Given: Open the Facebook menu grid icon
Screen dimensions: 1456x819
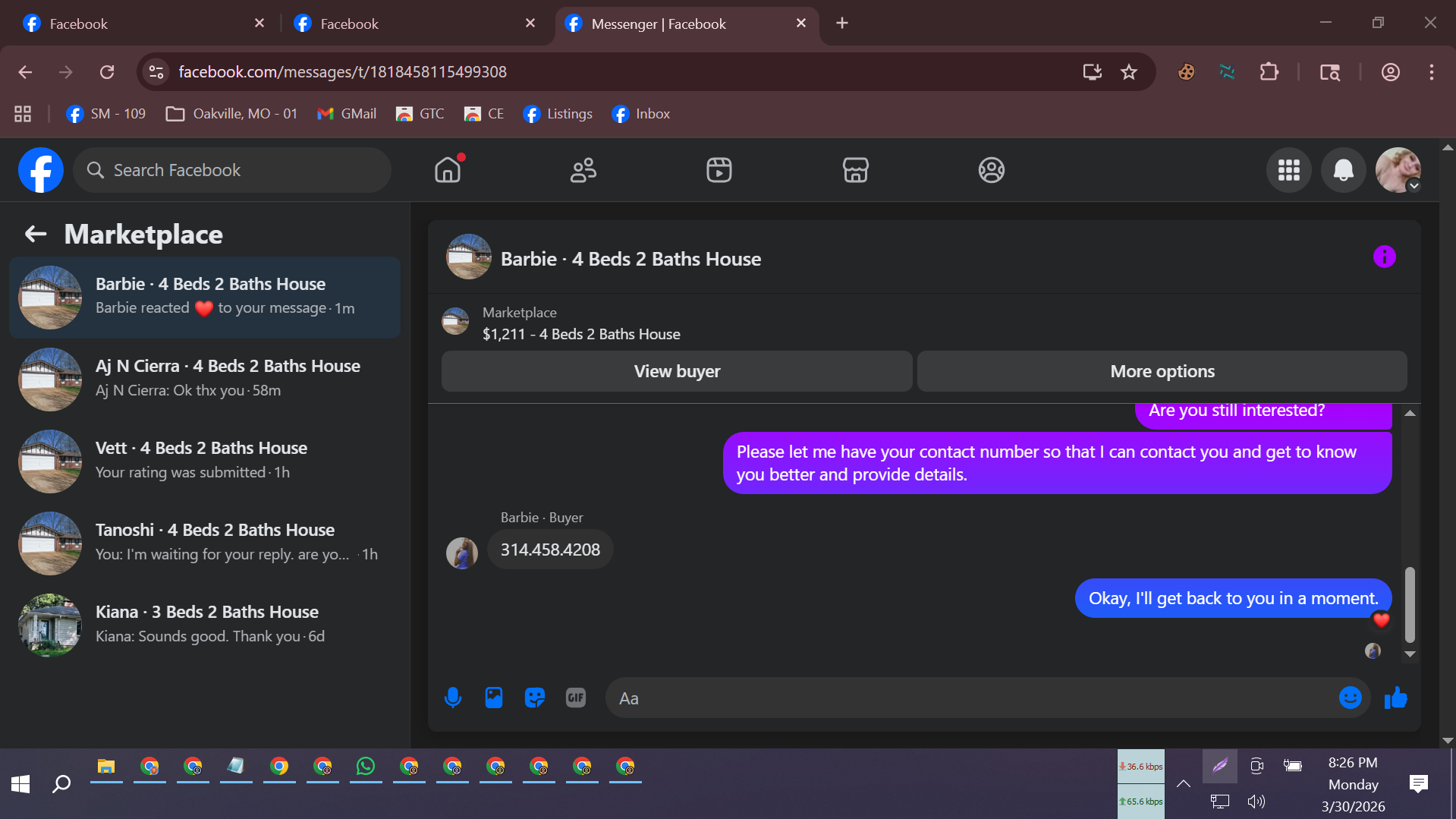Looking at the screenshot, I should click(1288, 170).
